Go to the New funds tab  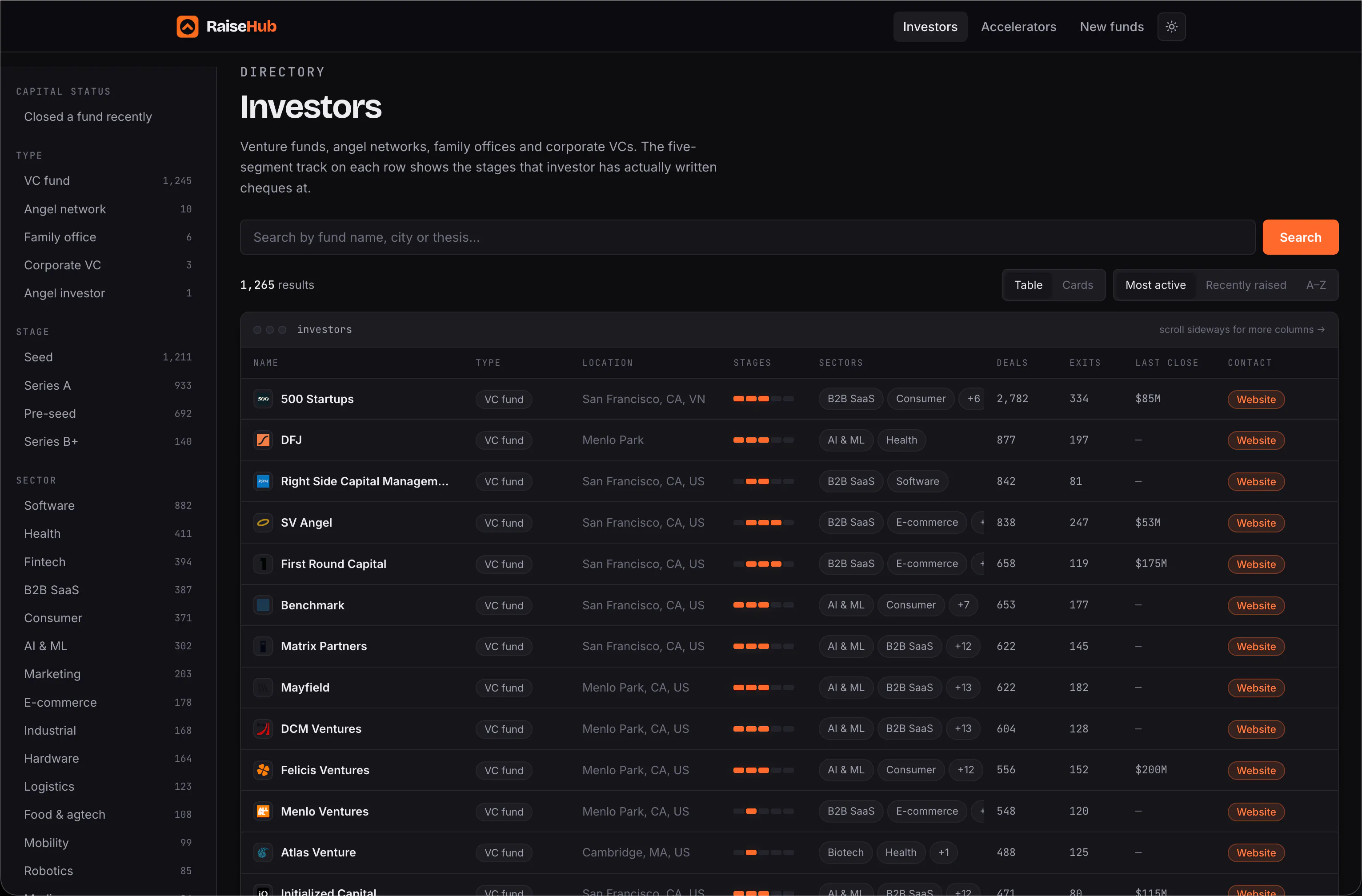[x=1111, y=27]
